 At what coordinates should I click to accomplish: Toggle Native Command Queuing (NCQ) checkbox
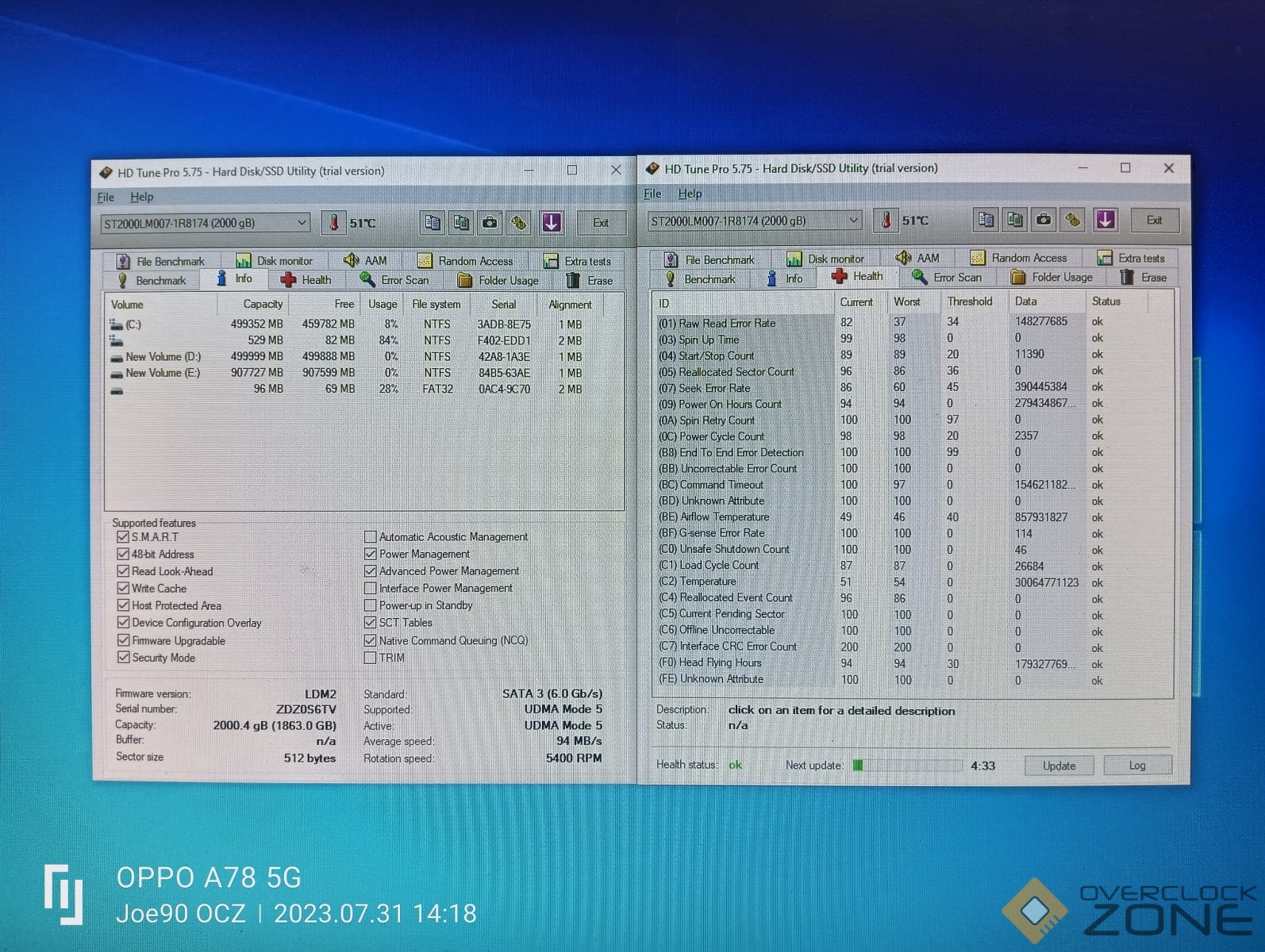coord(370,640)
